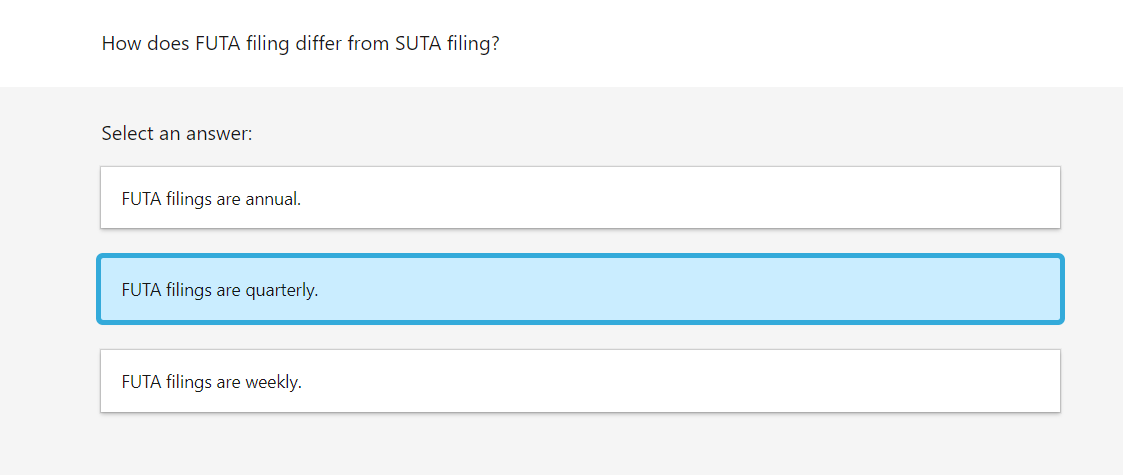Click the white answer box above the highlighted one
Image resolution: width=1123 pixels, height=475 pixels.
pos(580,198)
